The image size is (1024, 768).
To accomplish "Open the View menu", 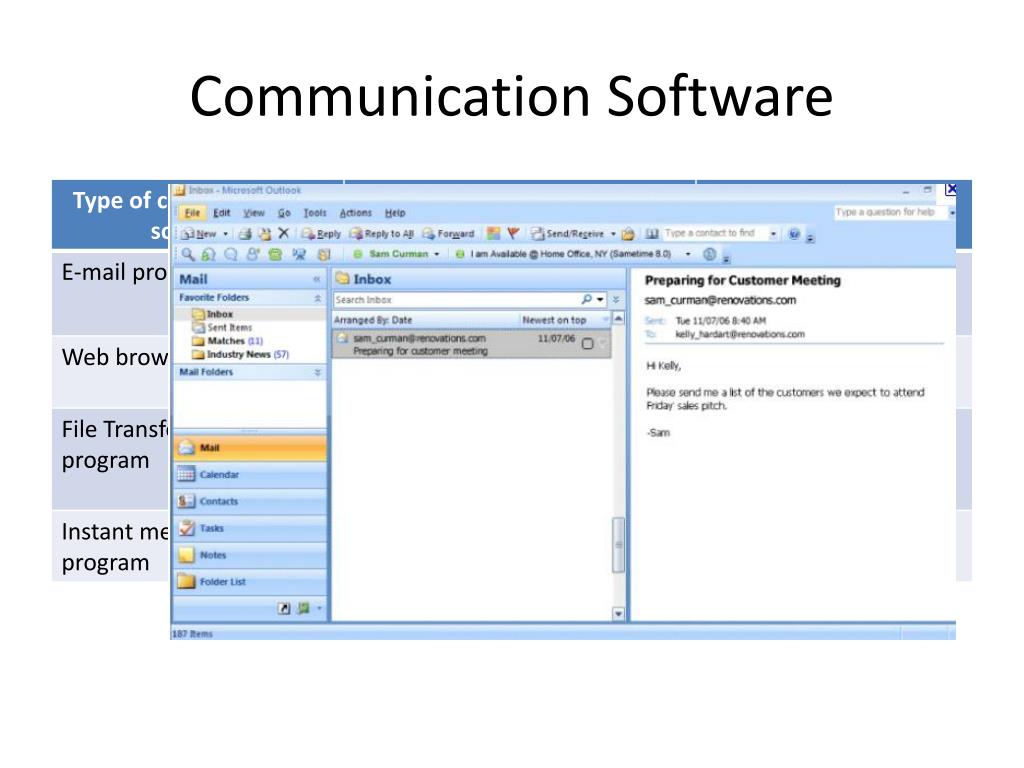I will pyautogui.click(x=254, y=213).
